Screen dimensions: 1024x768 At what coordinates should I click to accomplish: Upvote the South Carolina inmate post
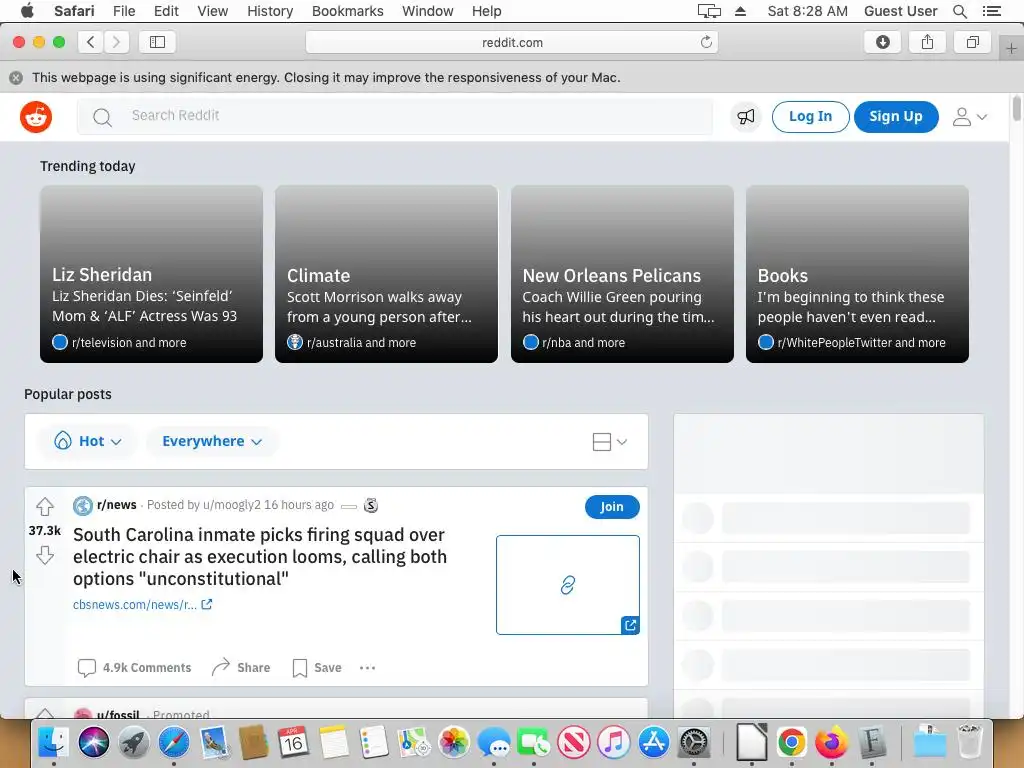[45, 506]
